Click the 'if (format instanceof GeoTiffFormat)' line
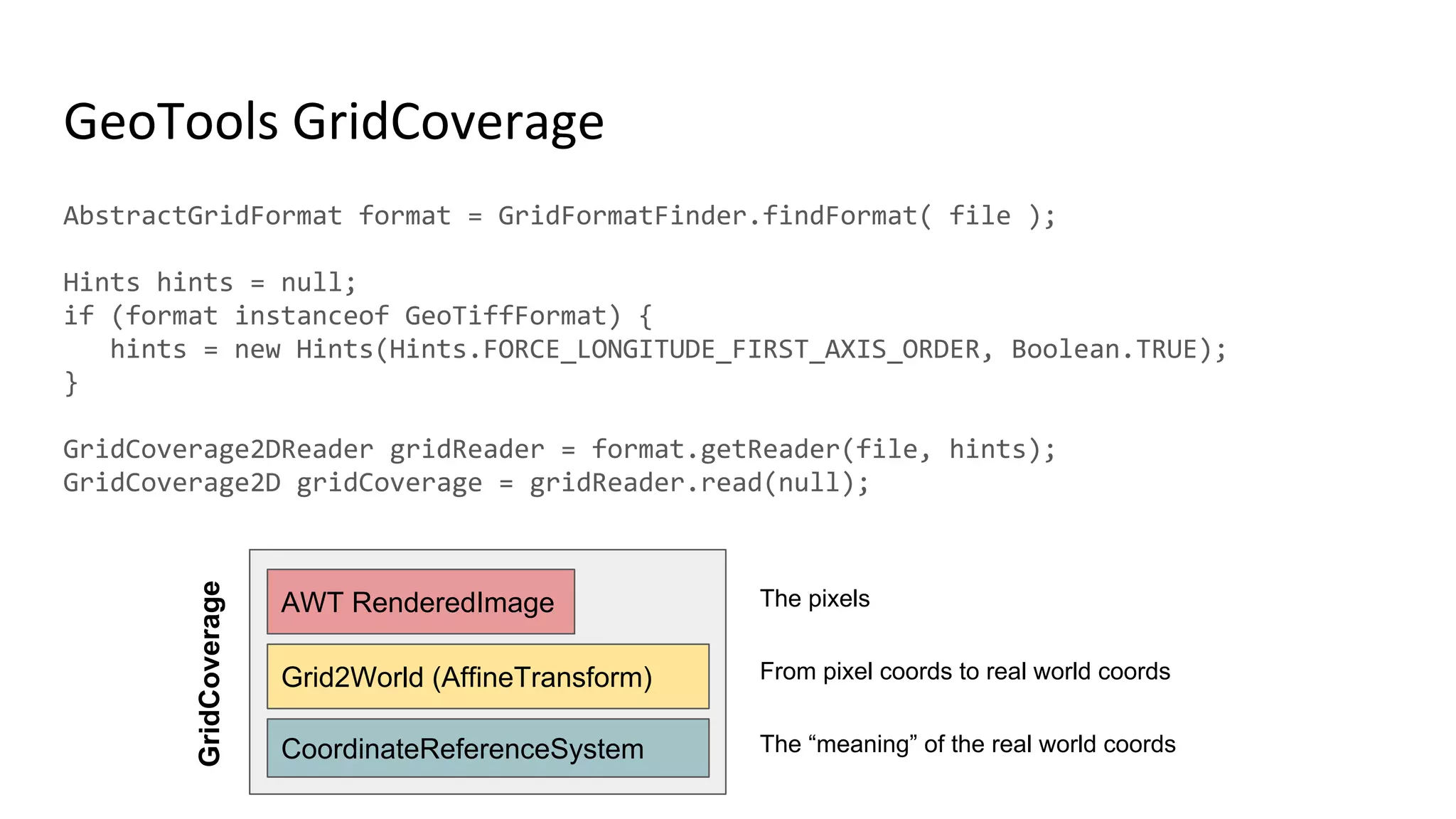Viewport: 1456px width, 819px height. (358, 316)
